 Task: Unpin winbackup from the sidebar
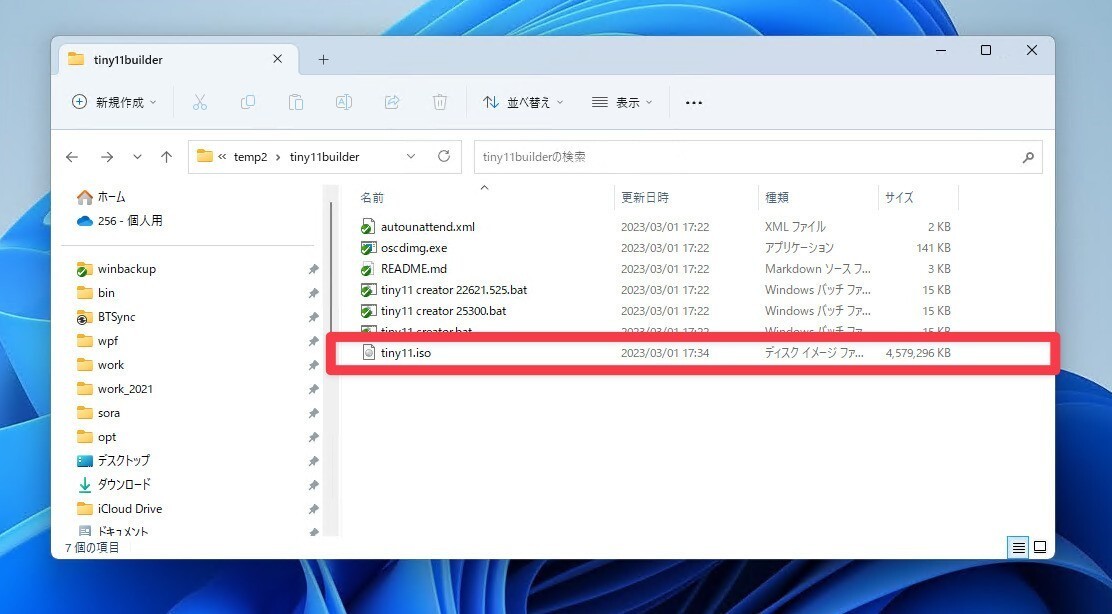(x=313, y=268)
